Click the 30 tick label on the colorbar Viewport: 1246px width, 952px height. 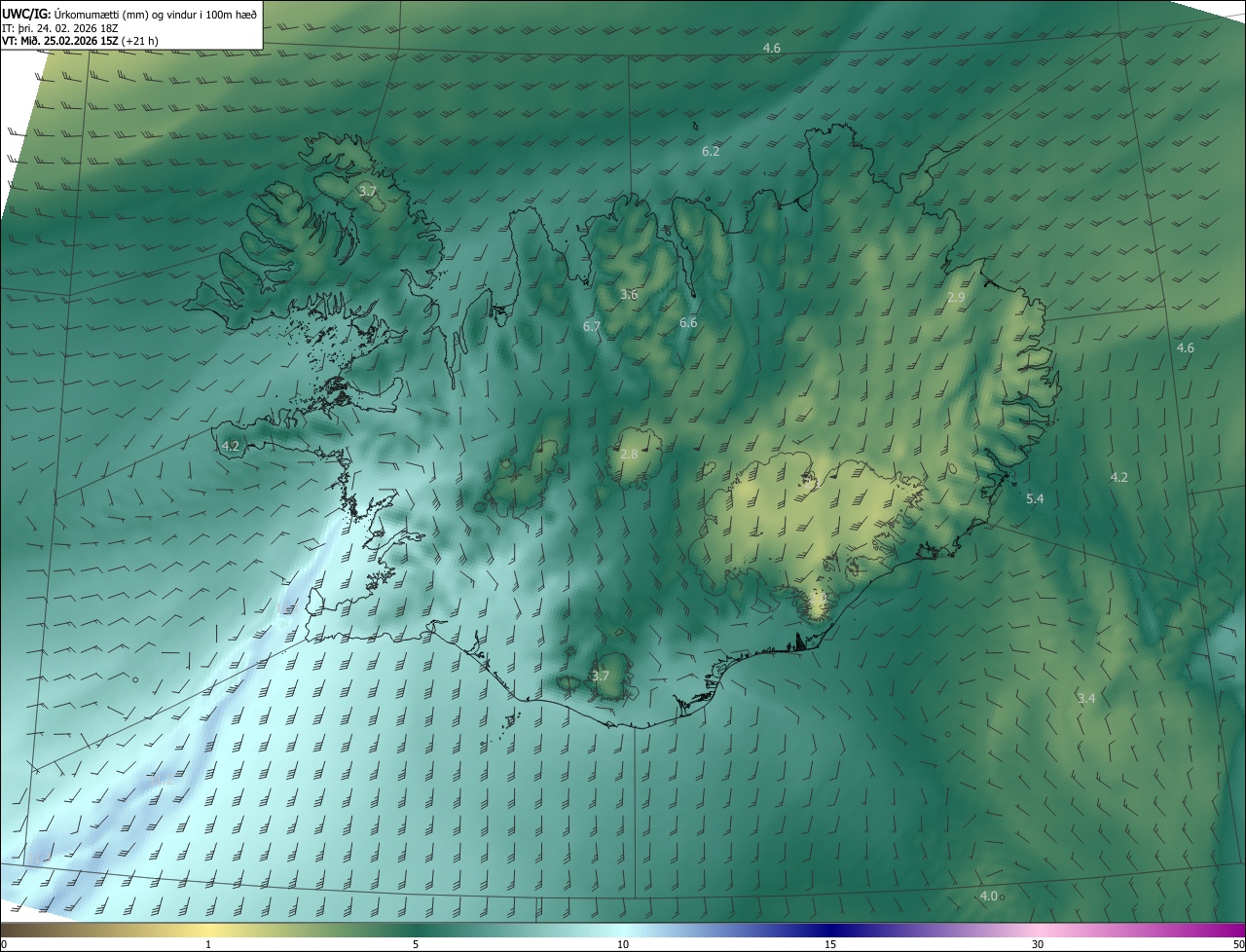point(1038,944)
